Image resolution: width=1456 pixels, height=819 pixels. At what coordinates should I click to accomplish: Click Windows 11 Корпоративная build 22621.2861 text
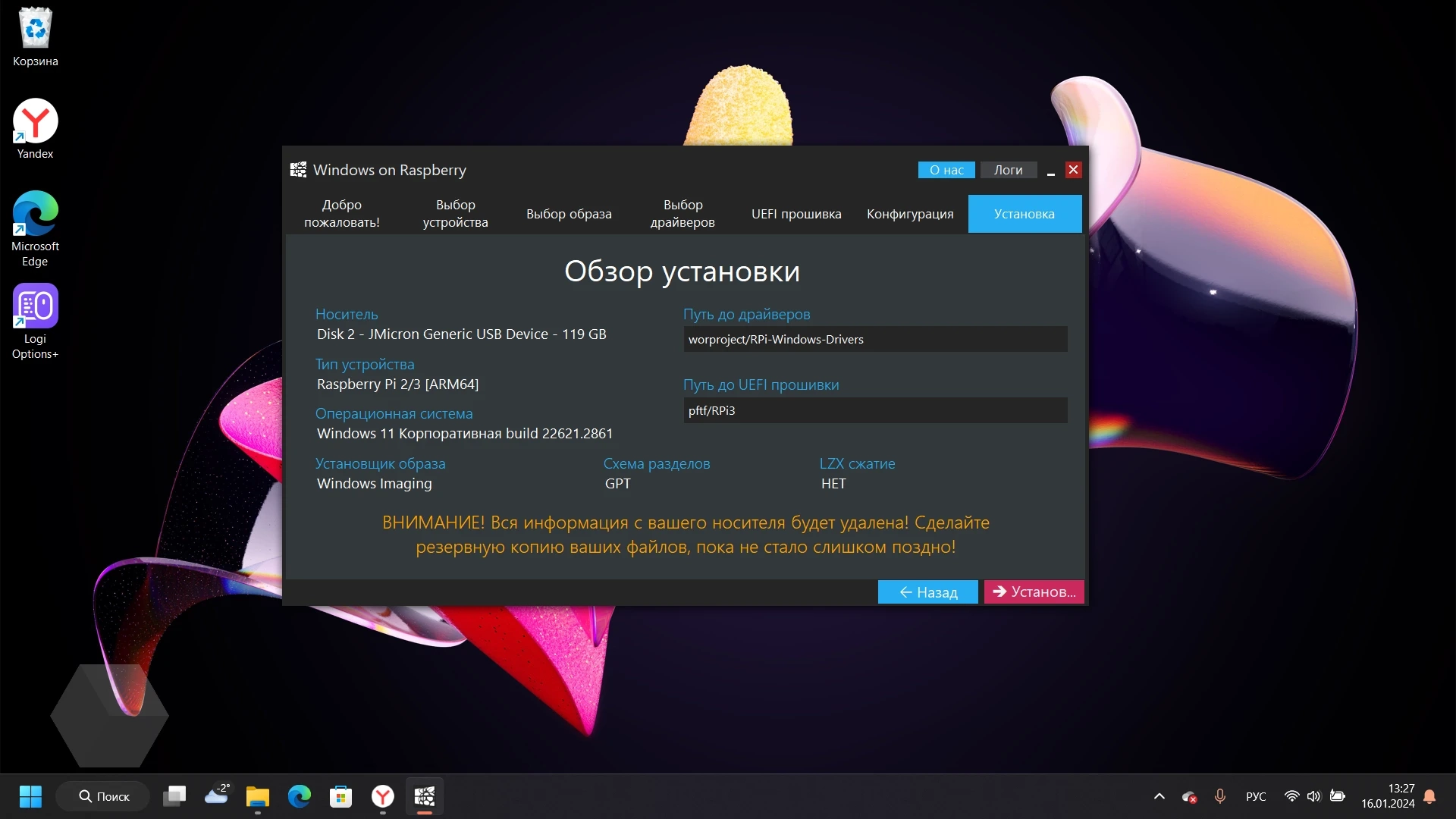click(x=464, y=434)
